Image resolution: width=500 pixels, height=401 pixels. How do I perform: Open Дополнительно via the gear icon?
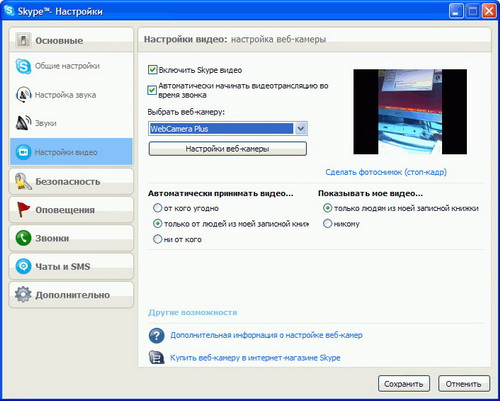pos(23,295)
